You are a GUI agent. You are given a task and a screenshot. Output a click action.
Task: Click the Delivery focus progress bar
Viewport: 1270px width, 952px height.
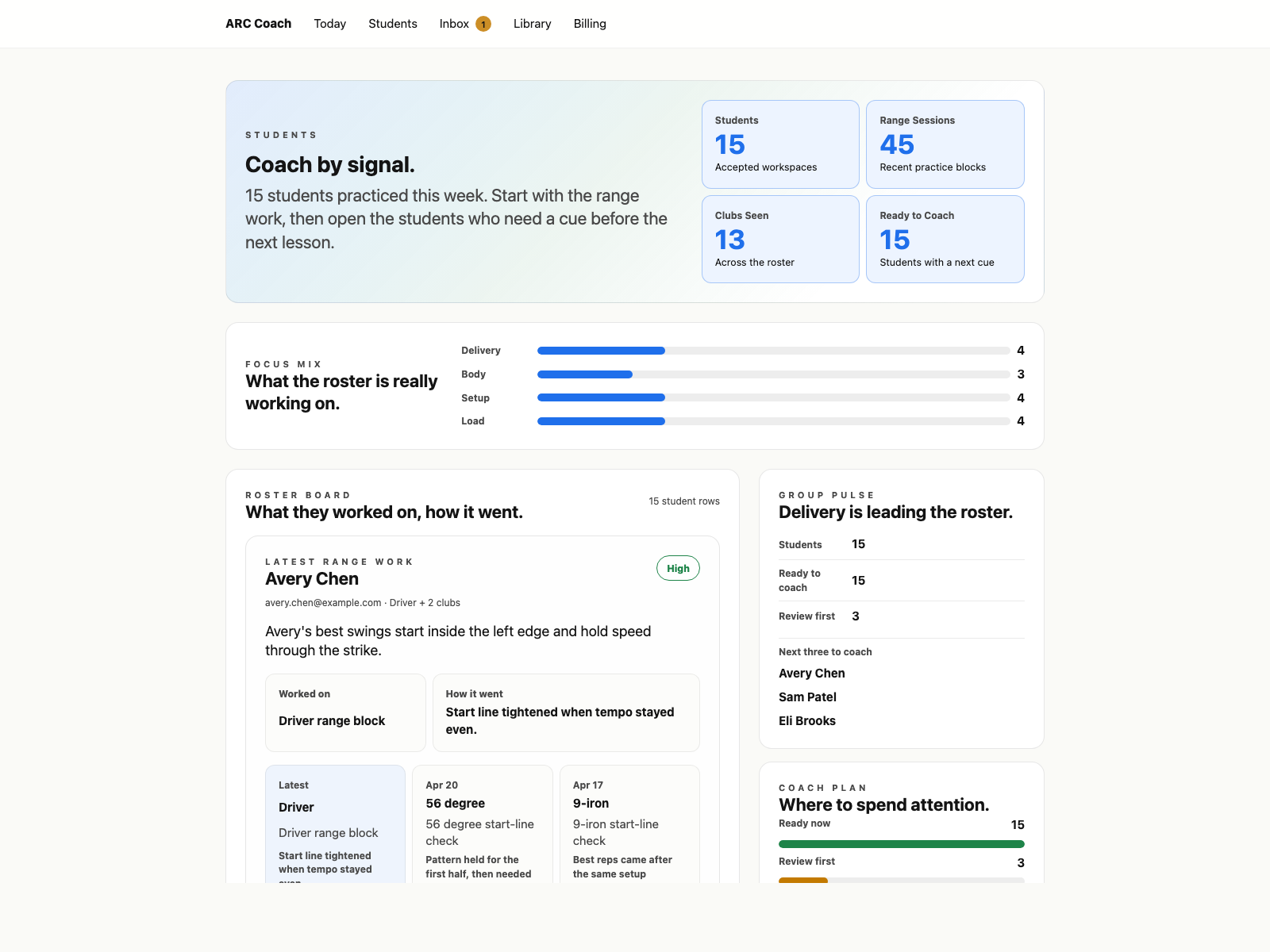pyautogui.click(x=773, y=351)
